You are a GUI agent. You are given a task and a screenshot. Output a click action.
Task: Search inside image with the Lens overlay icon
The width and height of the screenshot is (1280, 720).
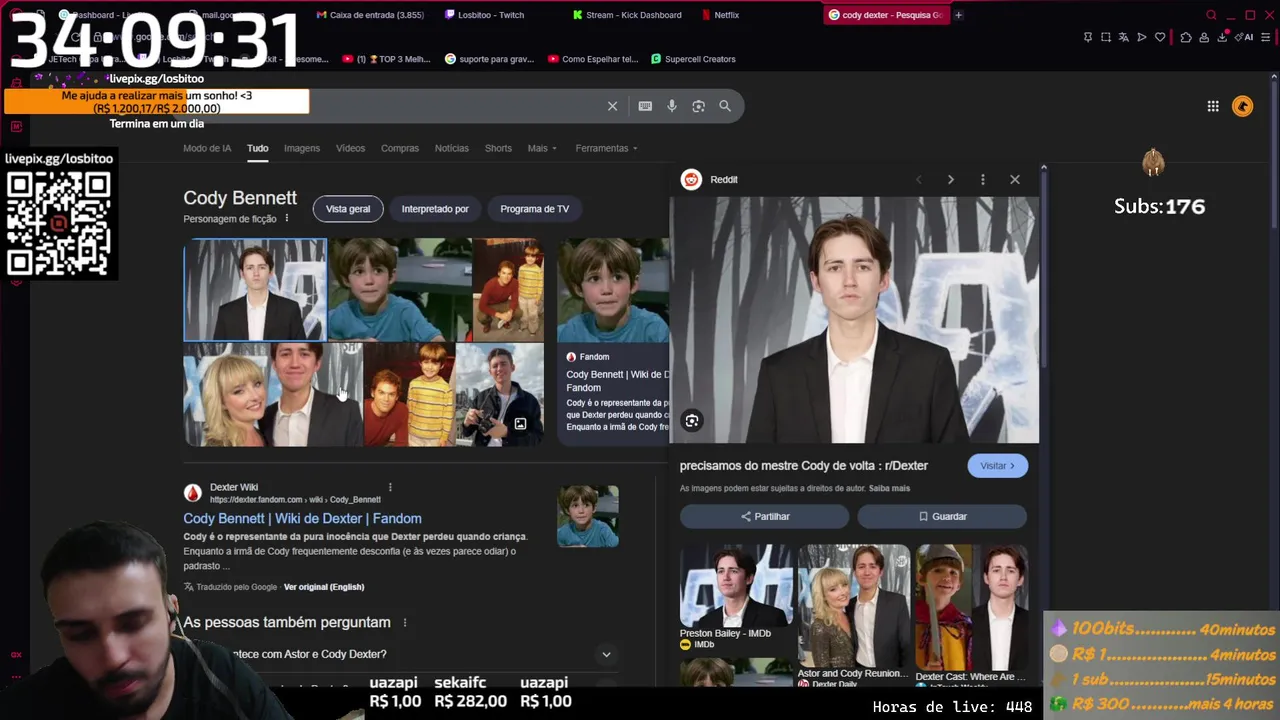coord(692,421)
